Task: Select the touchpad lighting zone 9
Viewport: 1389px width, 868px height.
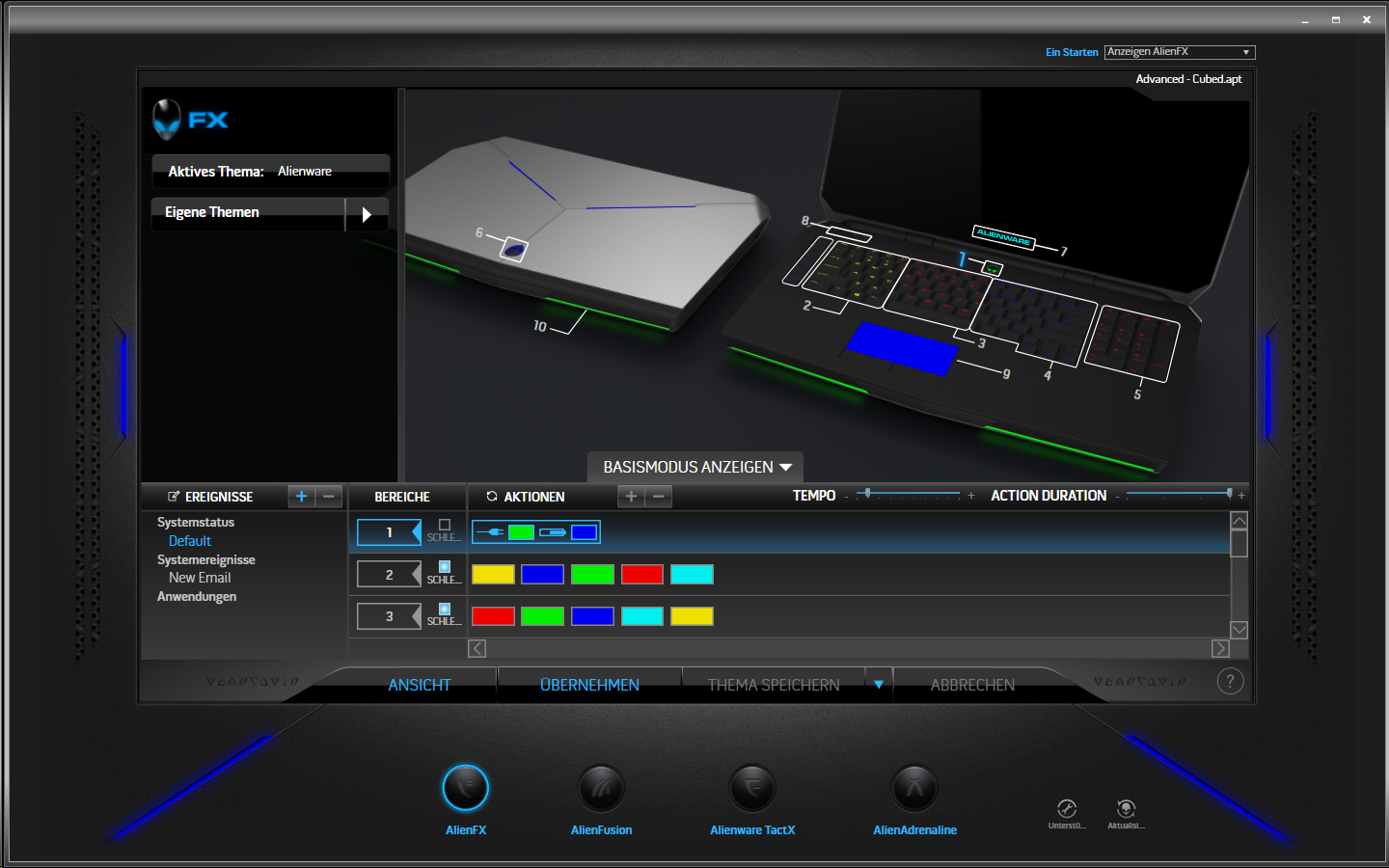Action: coord(902,347)
